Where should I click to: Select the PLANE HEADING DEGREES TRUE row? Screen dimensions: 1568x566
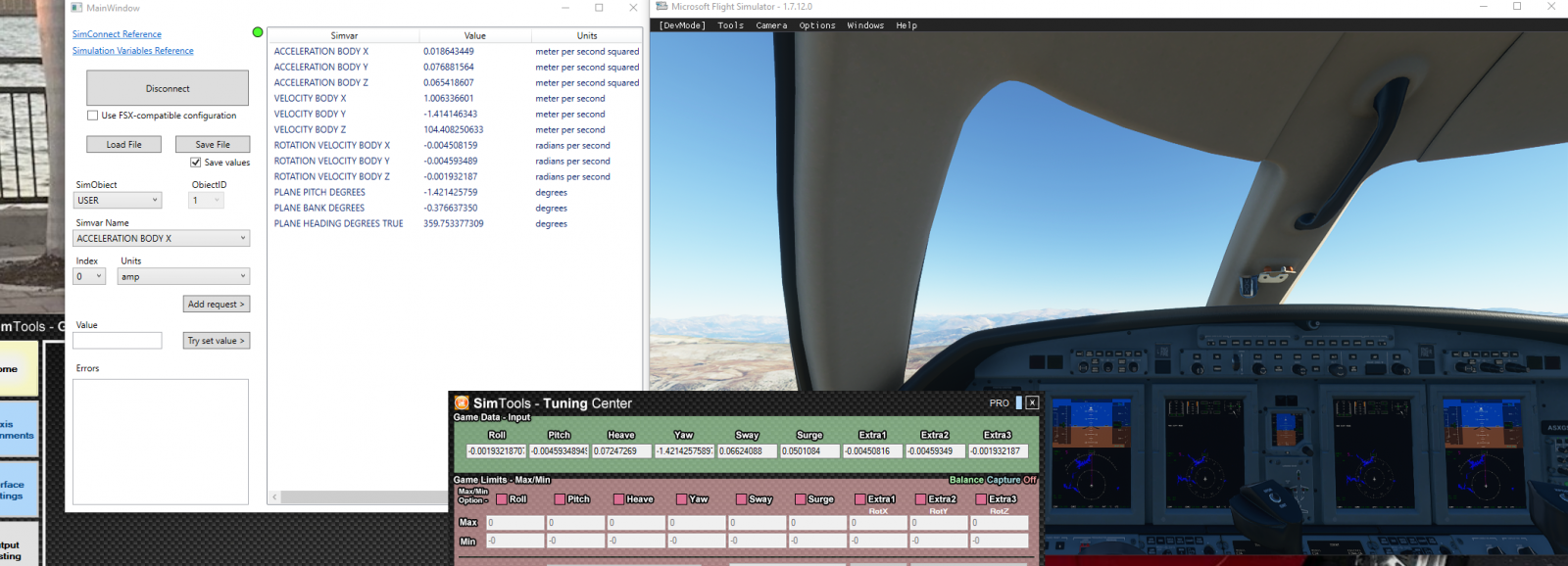tap(456, 223)
